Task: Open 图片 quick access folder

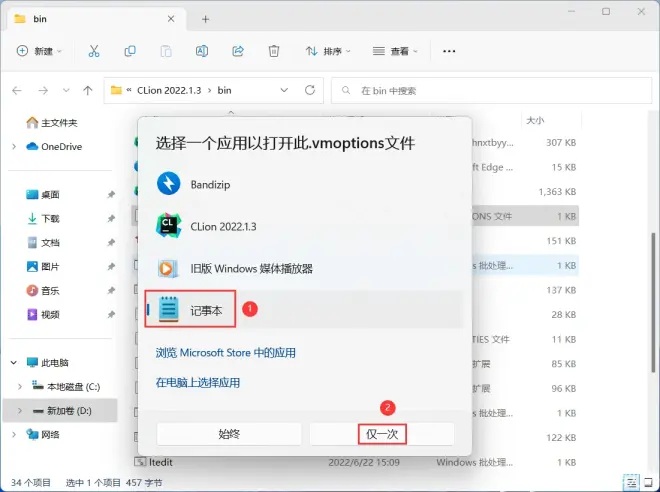Action: click(x=43, y=266)
